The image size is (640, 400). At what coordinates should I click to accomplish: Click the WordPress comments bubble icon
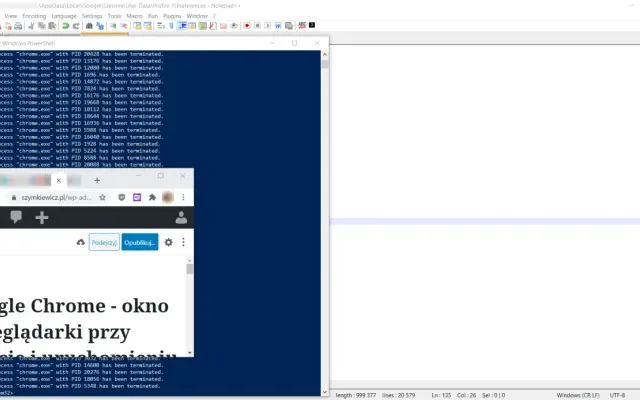[16, 217]
